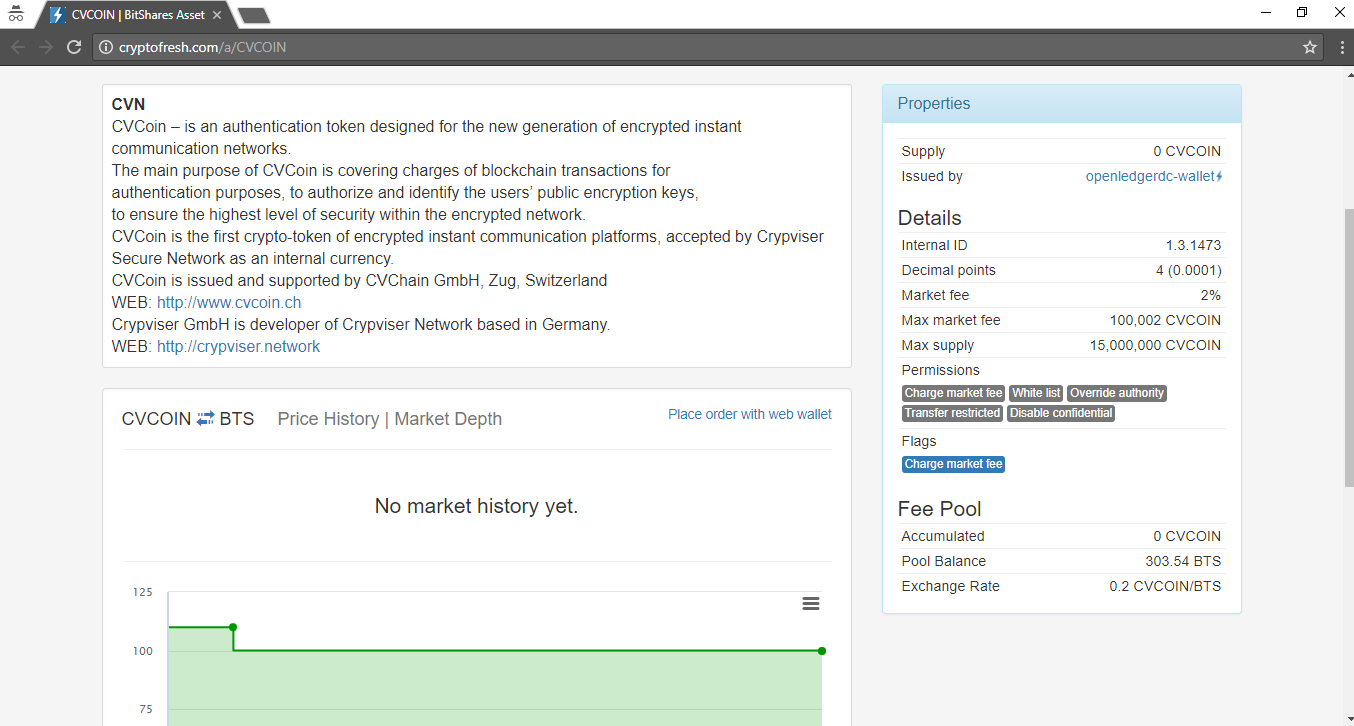Image resolution: width=1354 pixels, height=726 pixels.
Task: Click the Fee Pool heading
Action: 939,509
